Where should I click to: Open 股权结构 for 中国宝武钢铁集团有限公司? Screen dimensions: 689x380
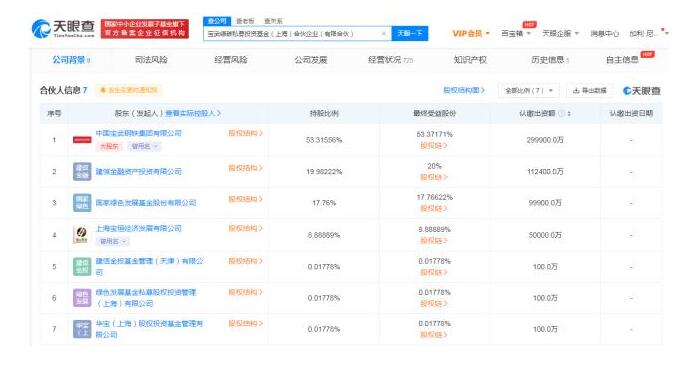pos(245,133)
